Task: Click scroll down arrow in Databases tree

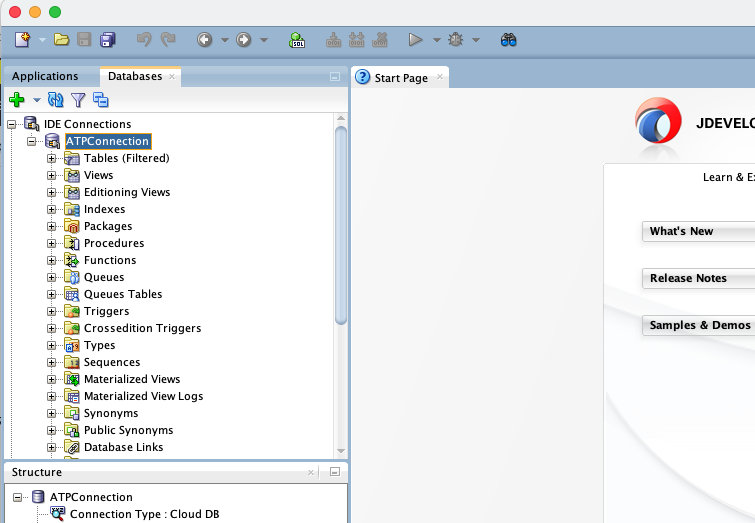Action: point(341,451)
